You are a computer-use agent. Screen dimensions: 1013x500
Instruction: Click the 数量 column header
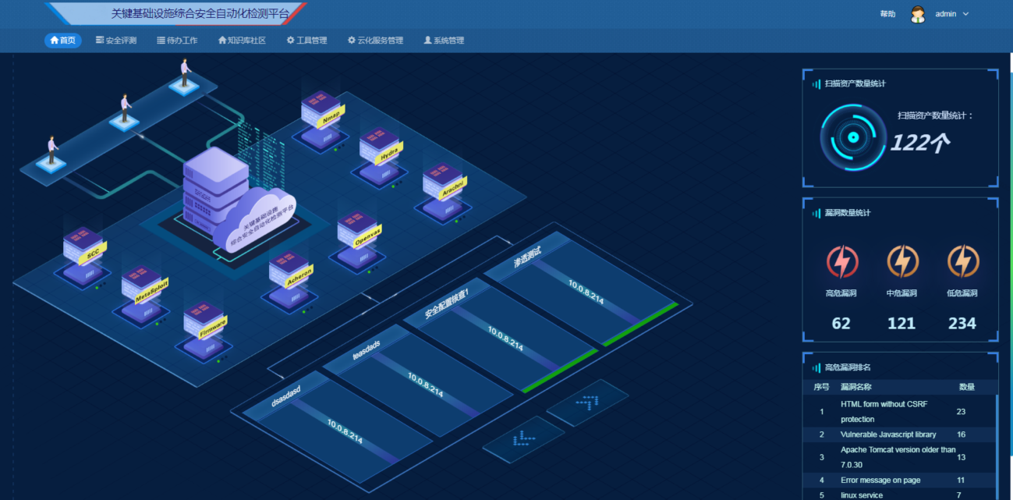(x=966, y=387)
